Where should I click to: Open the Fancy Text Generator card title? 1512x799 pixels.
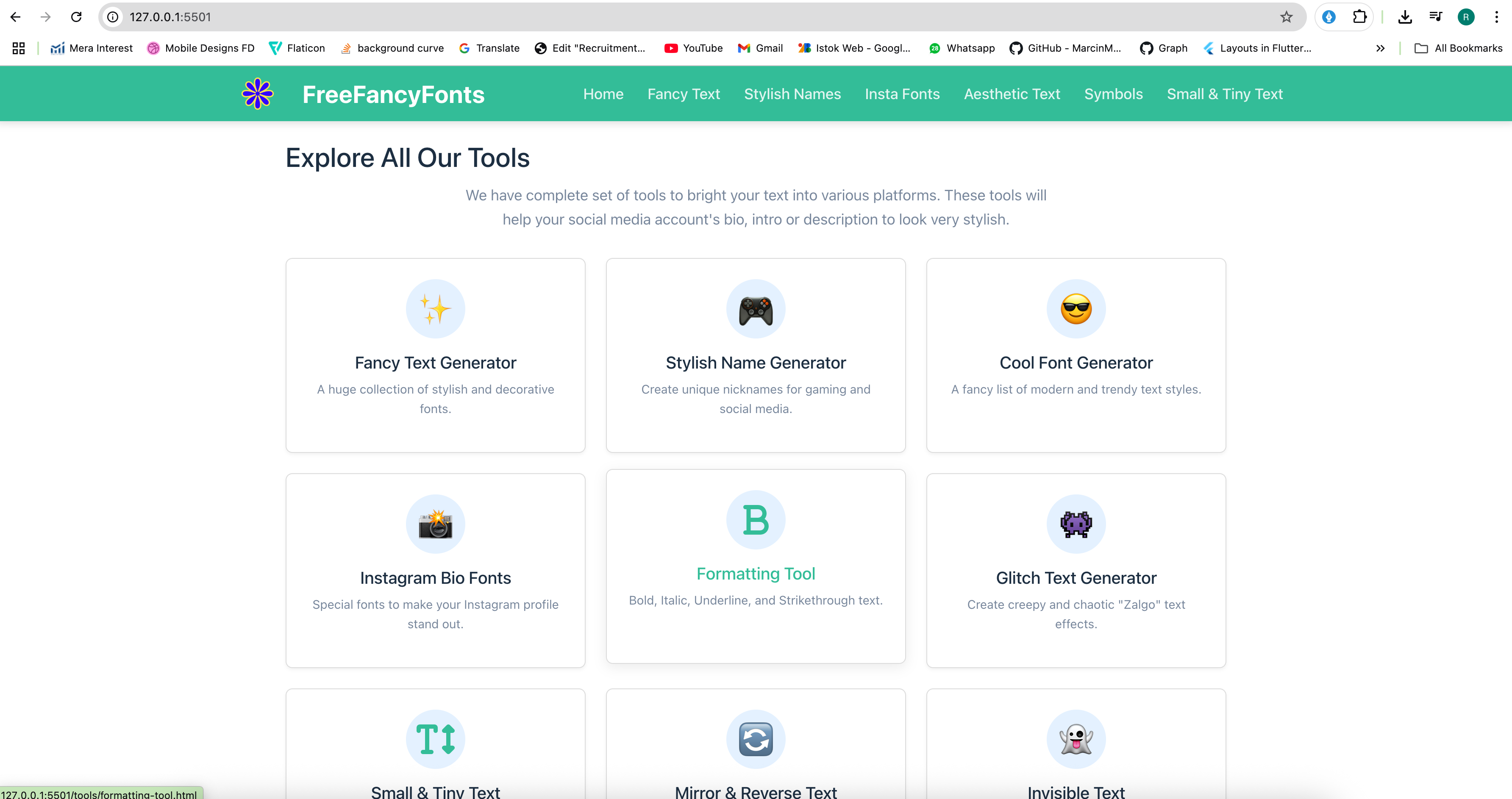(436, 363)
